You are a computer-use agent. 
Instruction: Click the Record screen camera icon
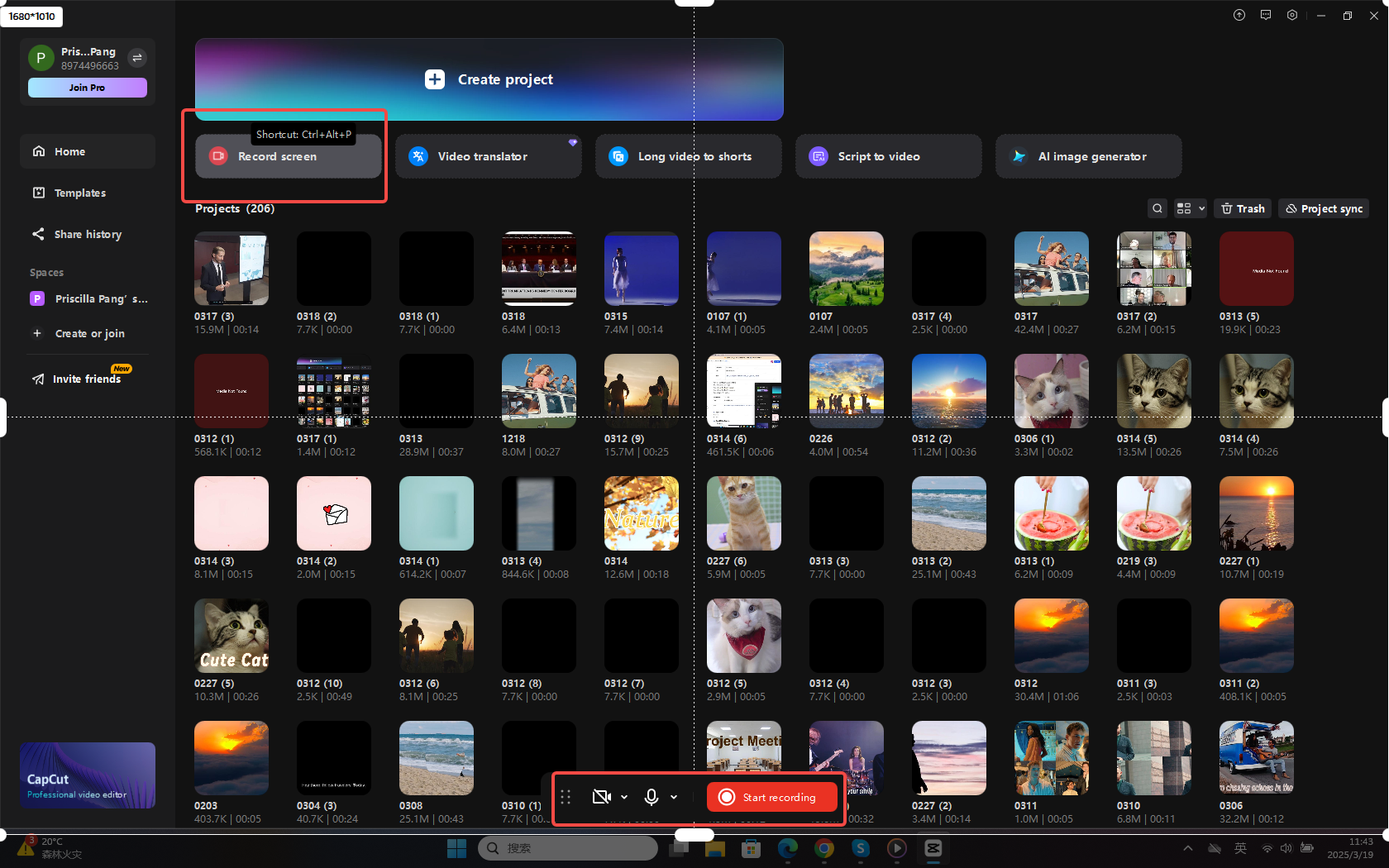click(x=218, y=156)
